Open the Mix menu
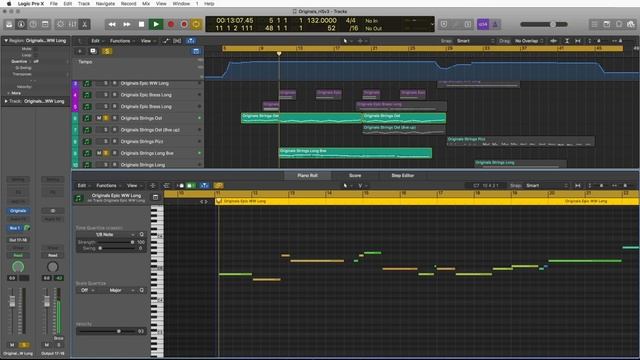The image size is (640, 360). [x=146, y=4]
